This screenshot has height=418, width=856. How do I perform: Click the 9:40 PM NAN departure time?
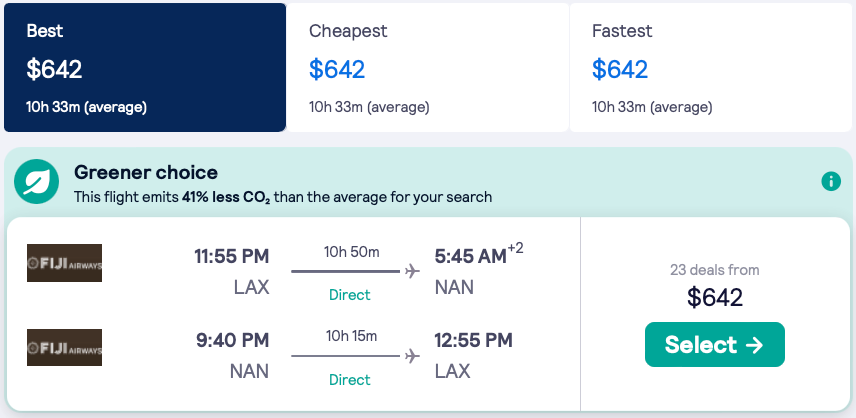click(232, 341)
